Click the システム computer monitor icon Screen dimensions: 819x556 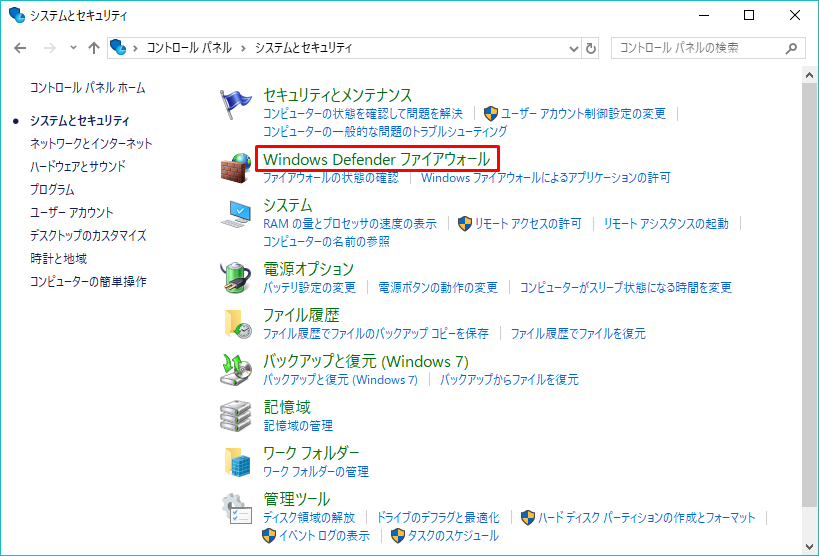[x=236, y=214]
